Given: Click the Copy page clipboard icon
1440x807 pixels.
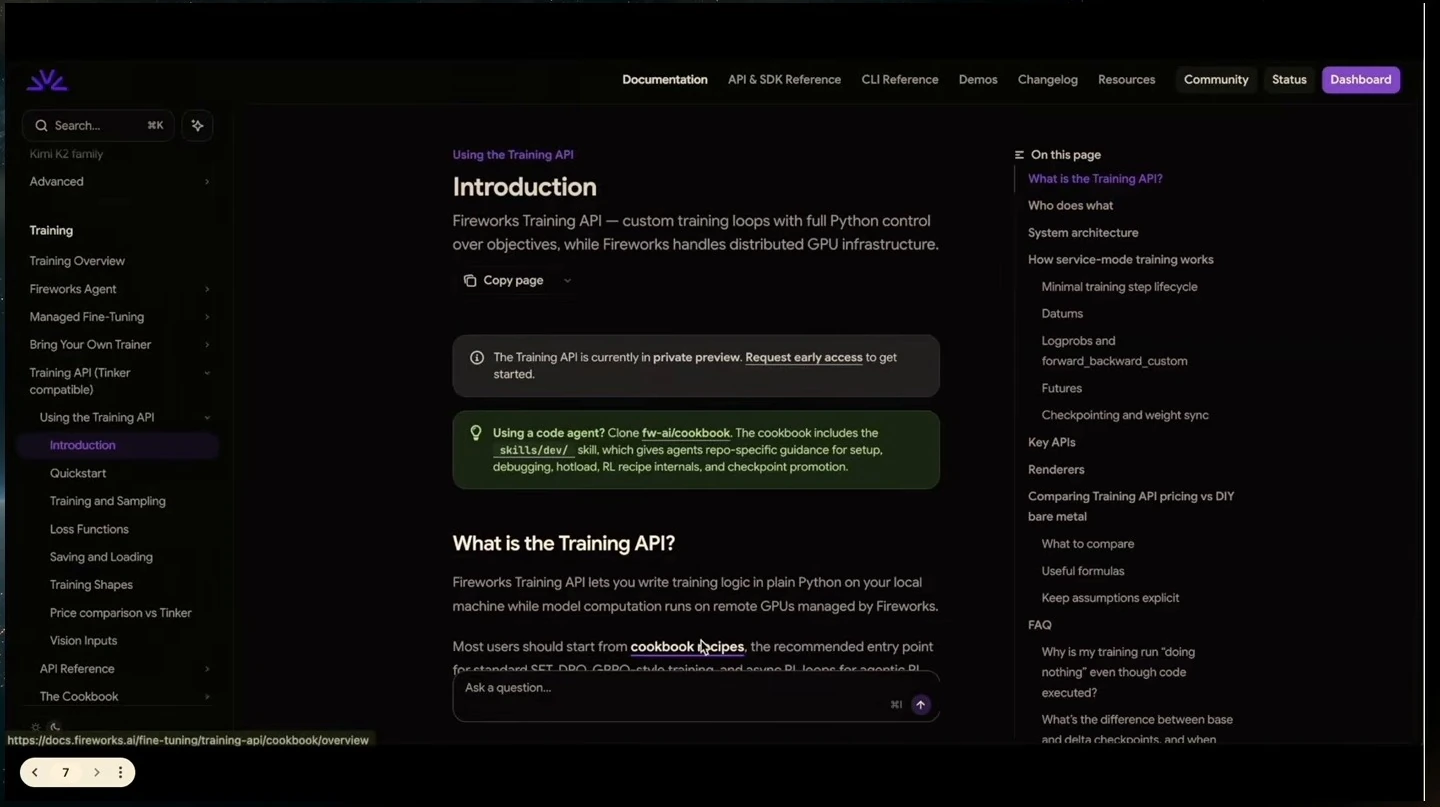Looking at the screenshot, I should coord(470,281).
